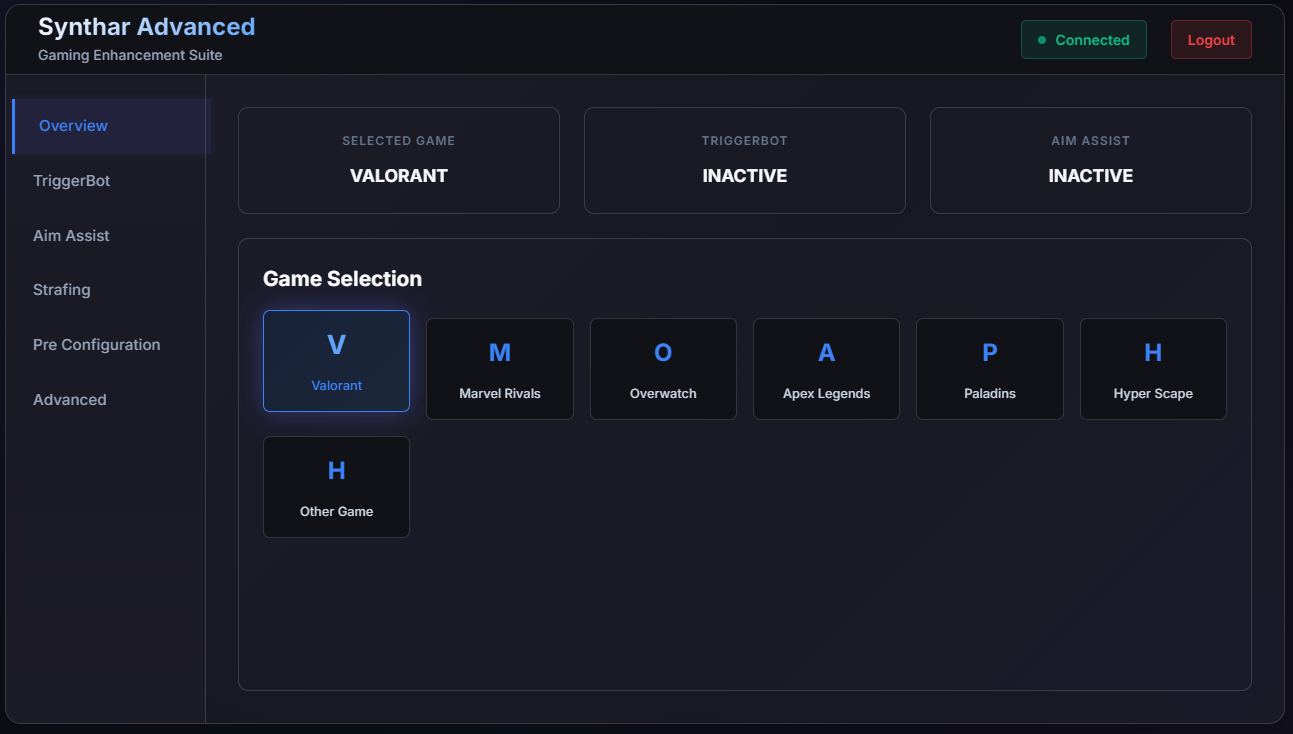Click the Logout button

tap(1211, 39)
